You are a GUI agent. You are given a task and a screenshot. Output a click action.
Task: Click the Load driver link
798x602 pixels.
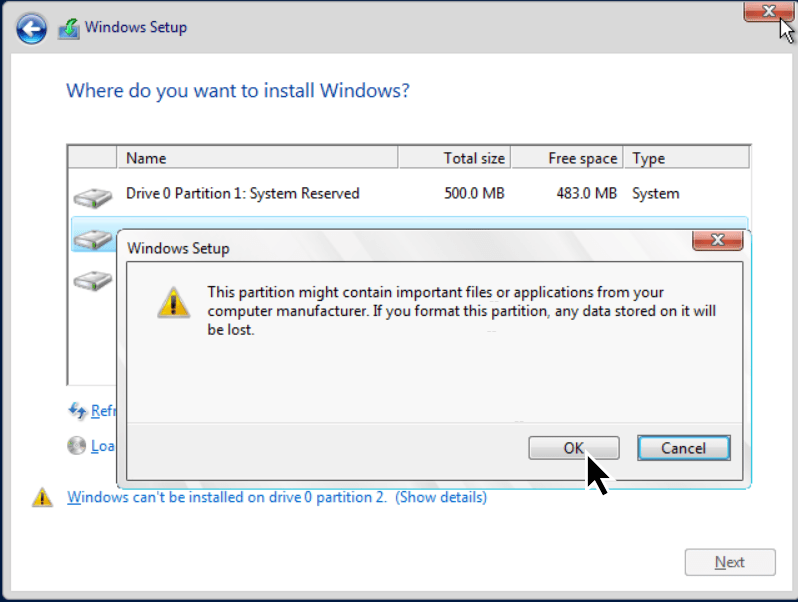pos(103,446)
